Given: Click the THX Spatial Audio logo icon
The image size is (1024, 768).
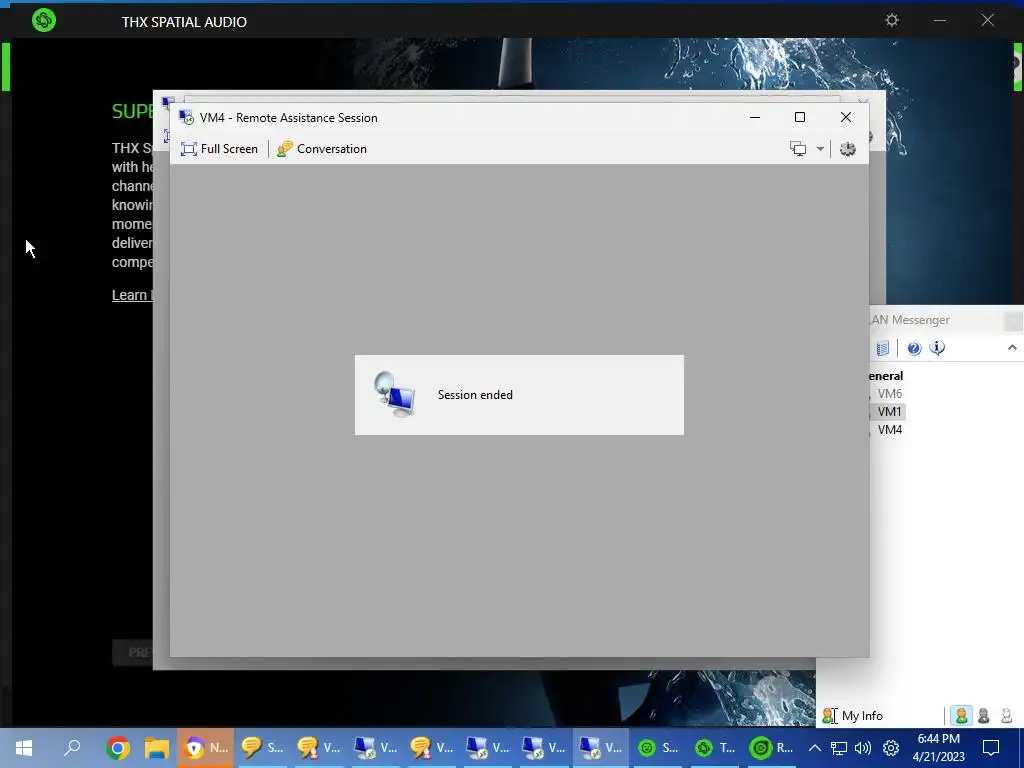Looking at the screenshot, I should [x=44, y=20].
